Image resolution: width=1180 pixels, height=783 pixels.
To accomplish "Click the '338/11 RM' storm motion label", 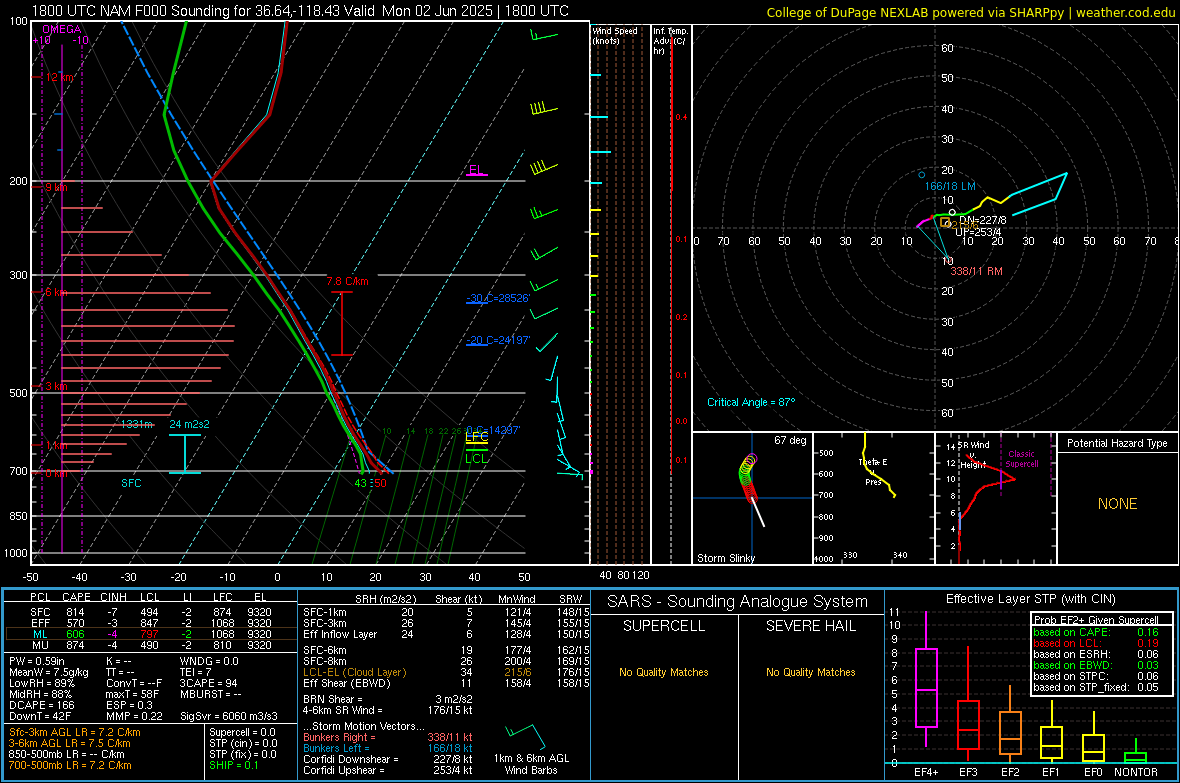I will point(976,271).
